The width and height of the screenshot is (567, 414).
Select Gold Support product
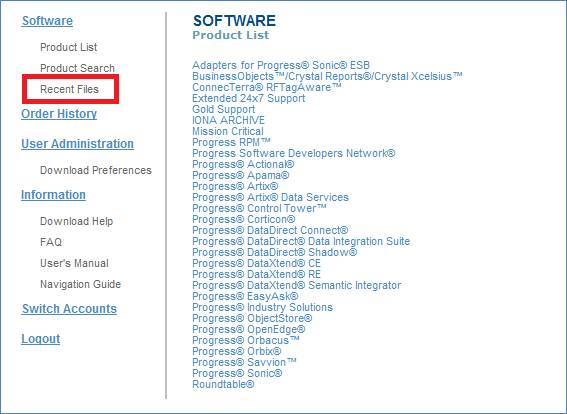tap(223, 109)
